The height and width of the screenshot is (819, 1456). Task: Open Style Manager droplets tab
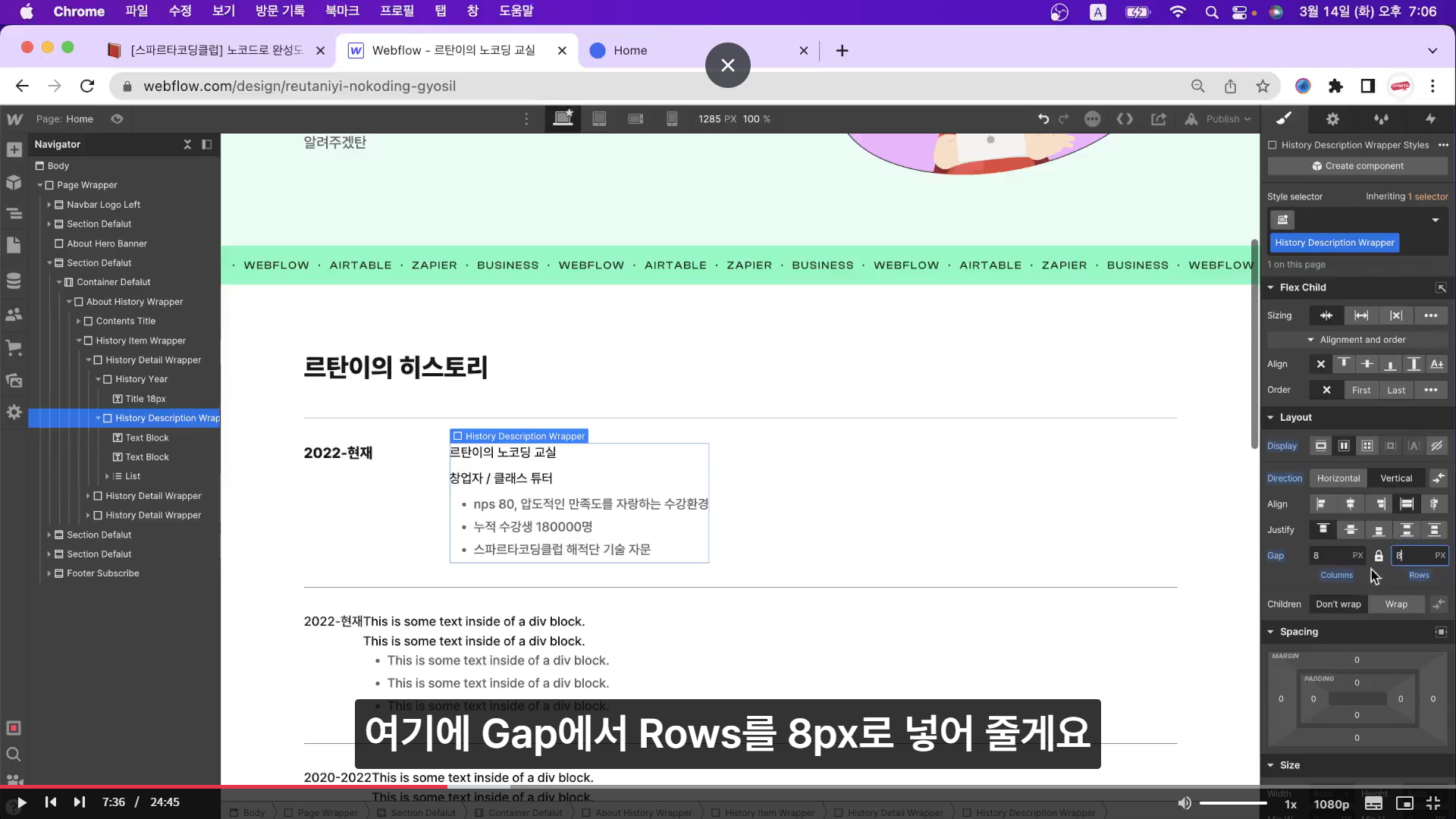click(x=1382, y=118)
